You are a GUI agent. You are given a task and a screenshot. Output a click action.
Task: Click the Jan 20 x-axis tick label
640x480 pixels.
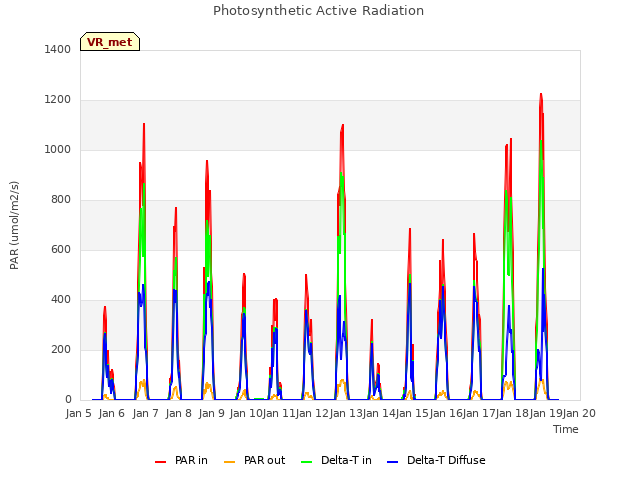pos(579,413)
